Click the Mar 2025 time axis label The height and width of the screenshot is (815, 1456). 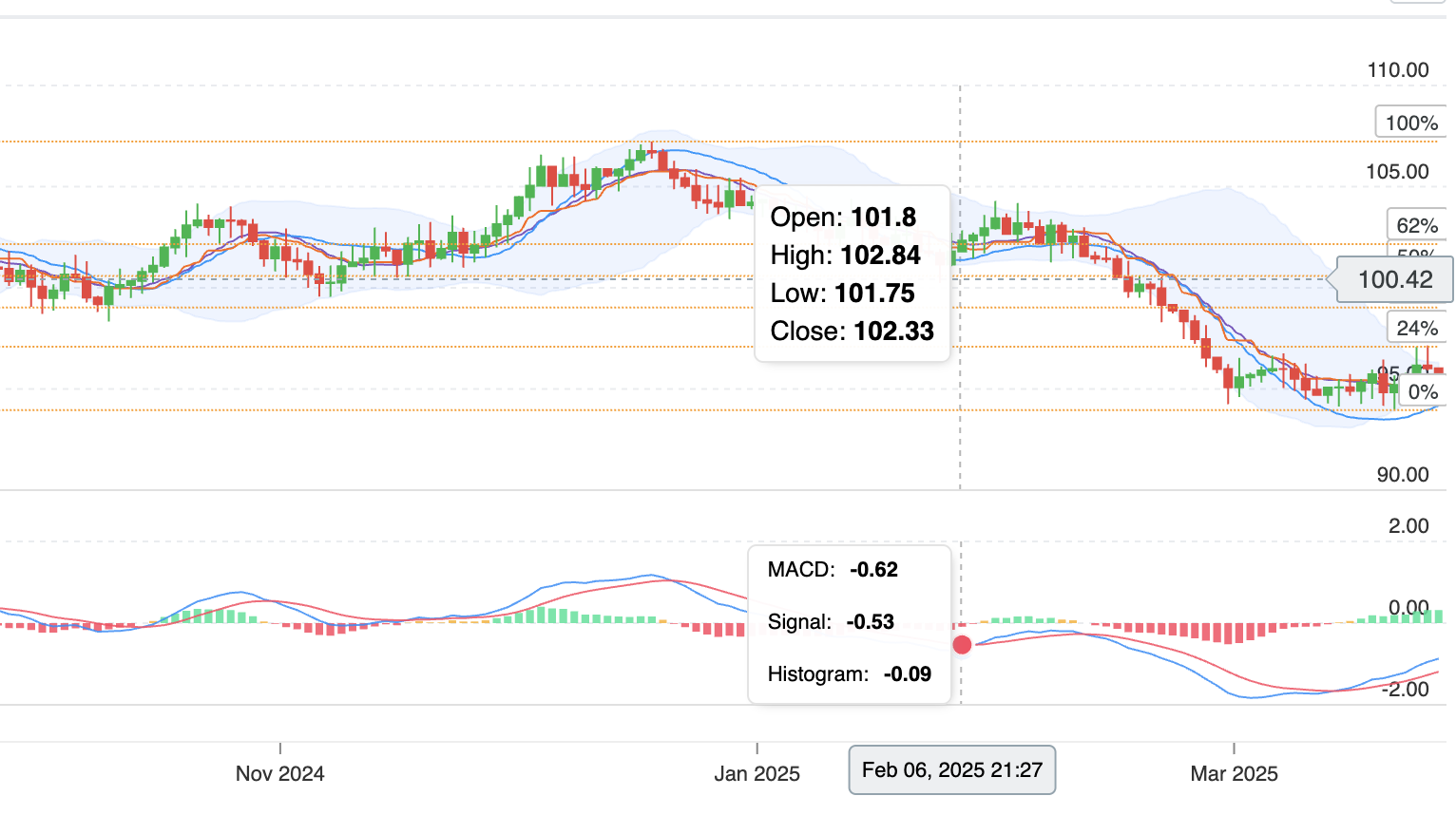coord(1234,773)
